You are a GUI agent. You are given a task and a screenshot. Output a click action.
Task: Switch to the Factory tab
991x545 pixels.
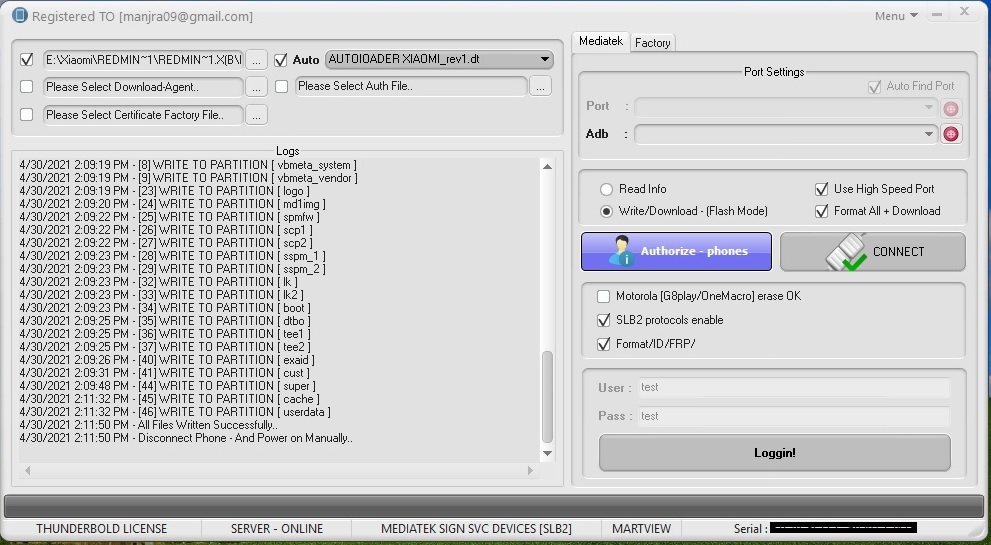coord(653,43)
